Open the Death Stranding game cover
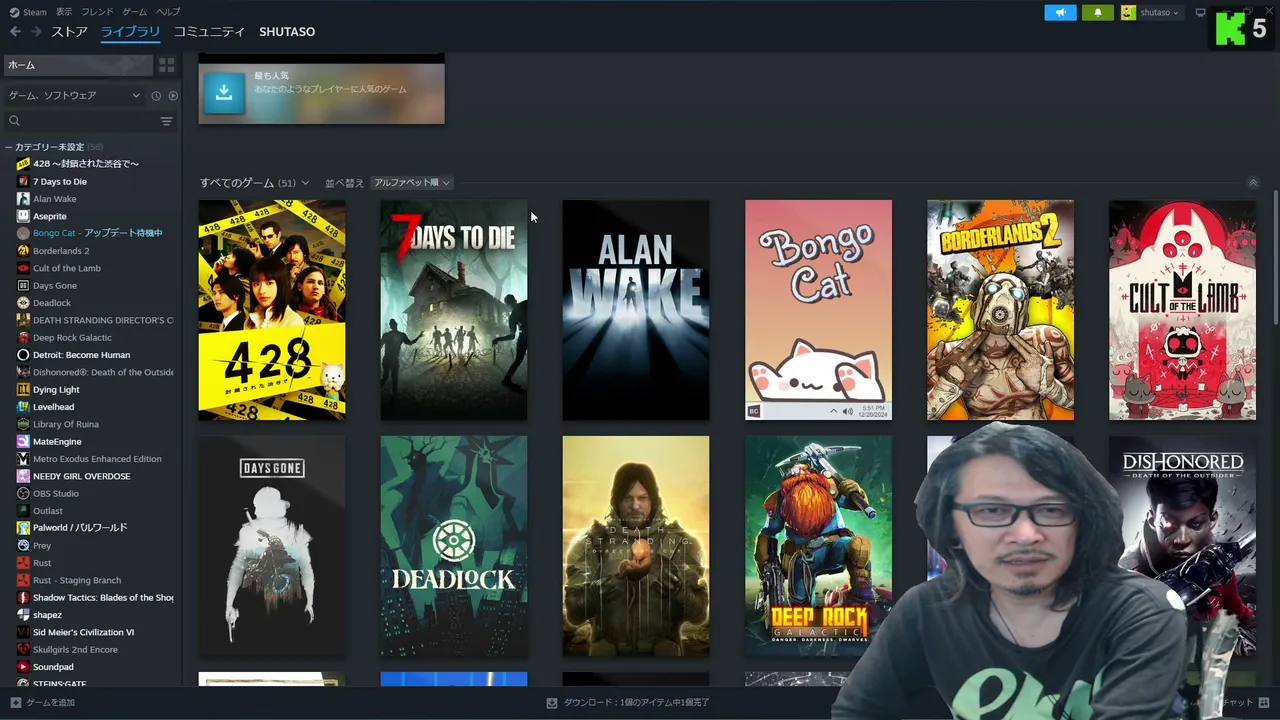 click(636, 546)
